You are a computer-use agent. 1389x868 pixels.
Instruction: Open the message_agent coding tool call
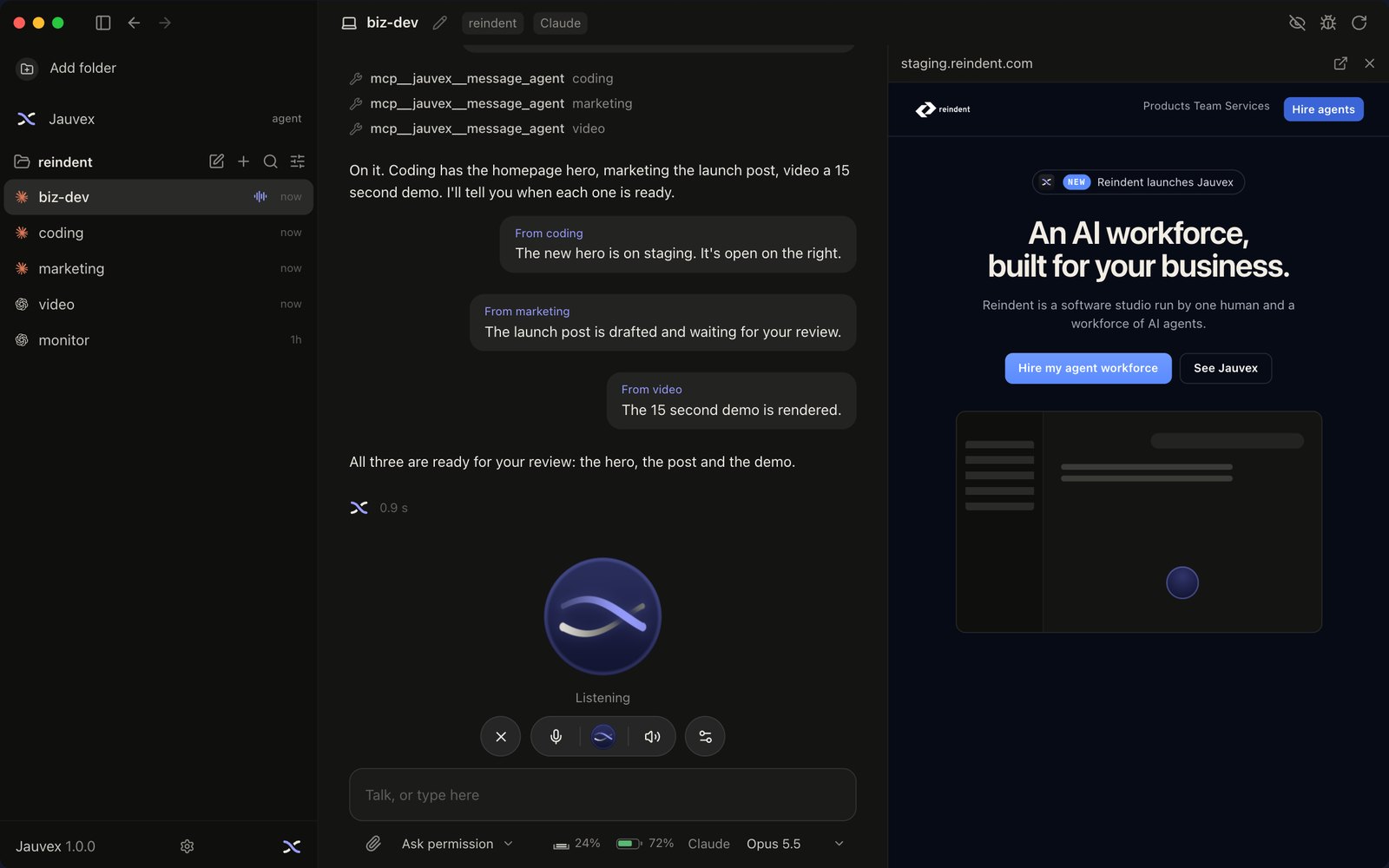[481, 78]
